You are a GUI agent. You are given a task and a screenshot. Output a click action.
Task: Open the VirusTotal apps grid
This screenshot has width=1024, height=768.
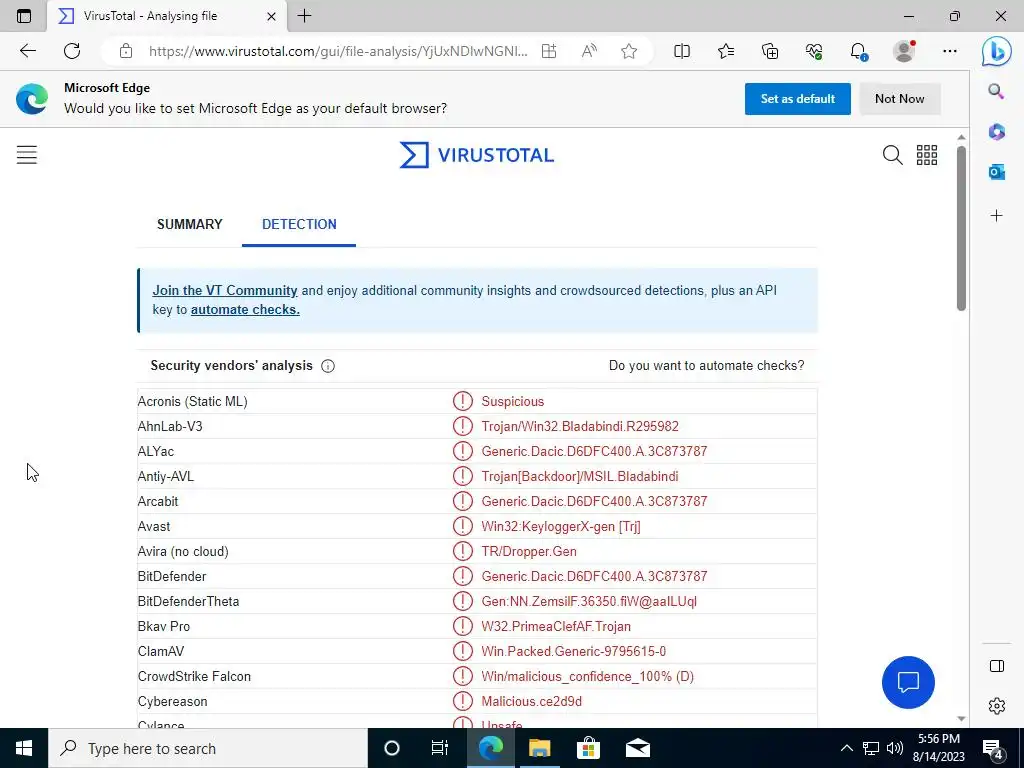point(927,155)
